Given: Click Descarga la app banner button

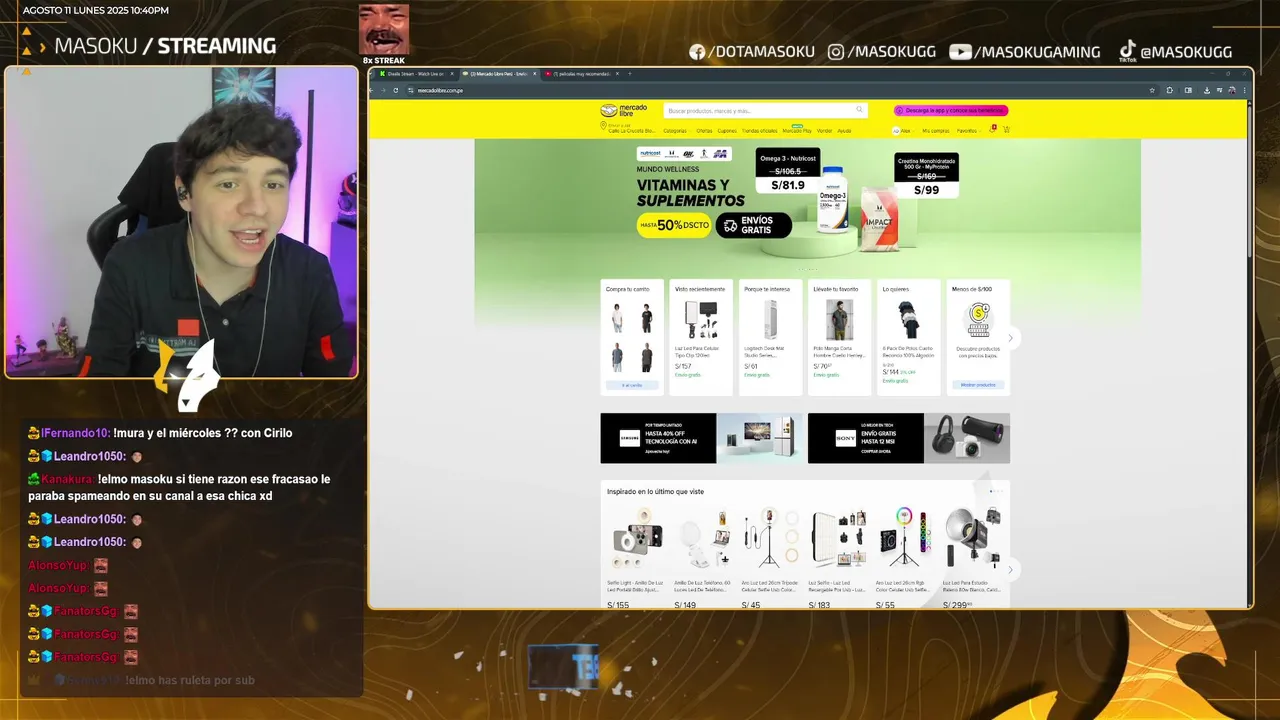Looking at the screenshot, I should (951, 110).
